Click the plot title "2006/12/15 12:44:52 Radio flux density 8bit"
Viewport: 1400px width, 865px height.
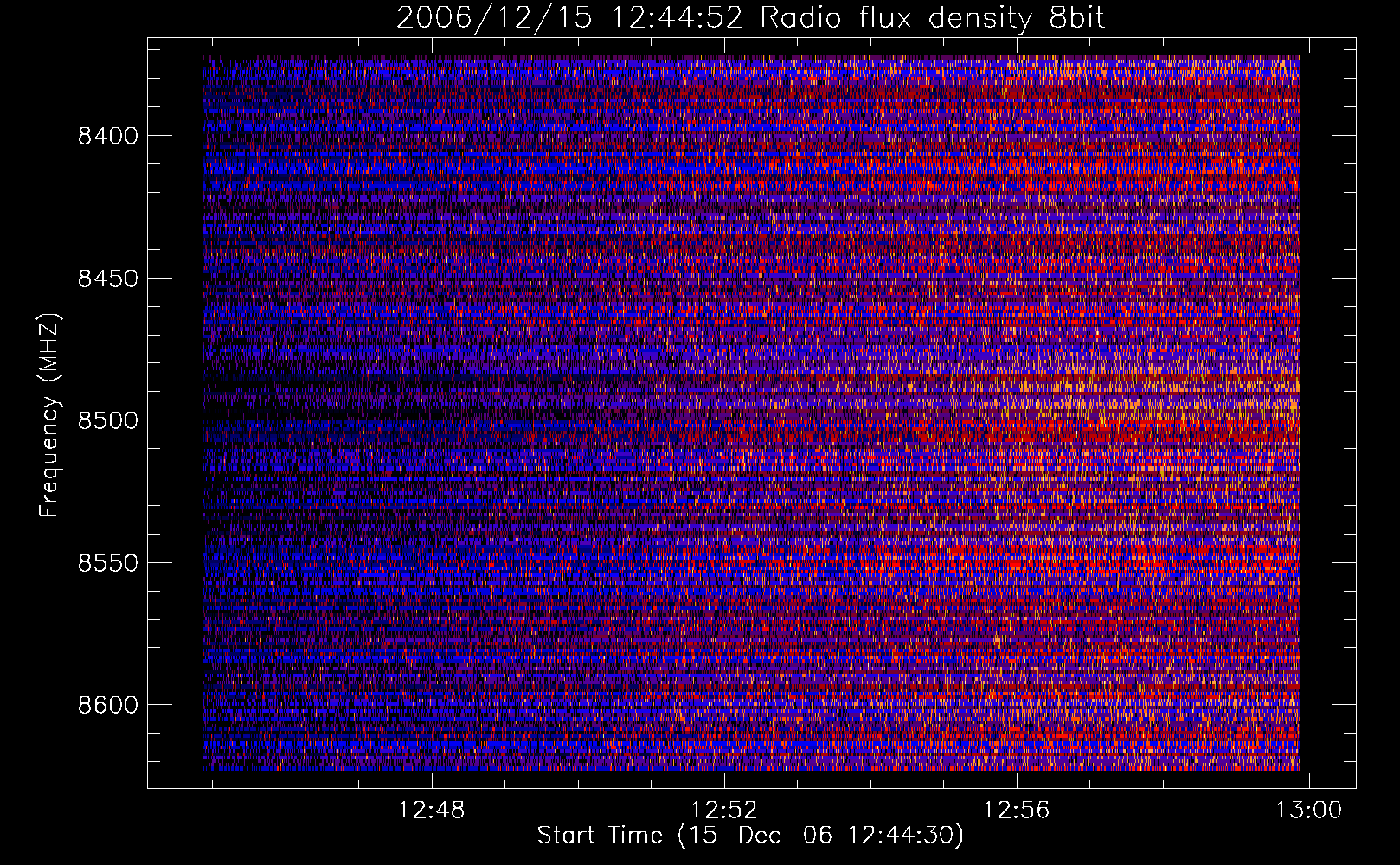tap(751, 18)
